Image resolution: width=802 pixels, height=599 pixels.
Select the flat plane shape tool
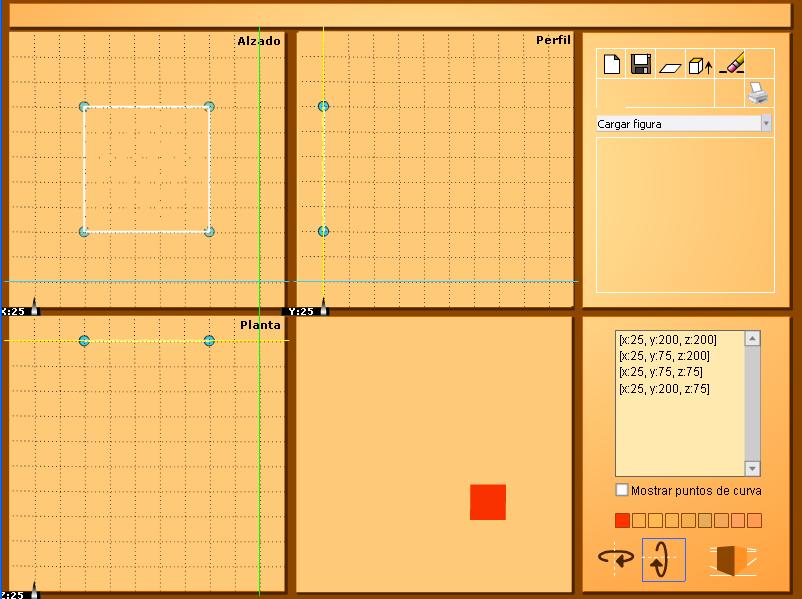[670, 68]
